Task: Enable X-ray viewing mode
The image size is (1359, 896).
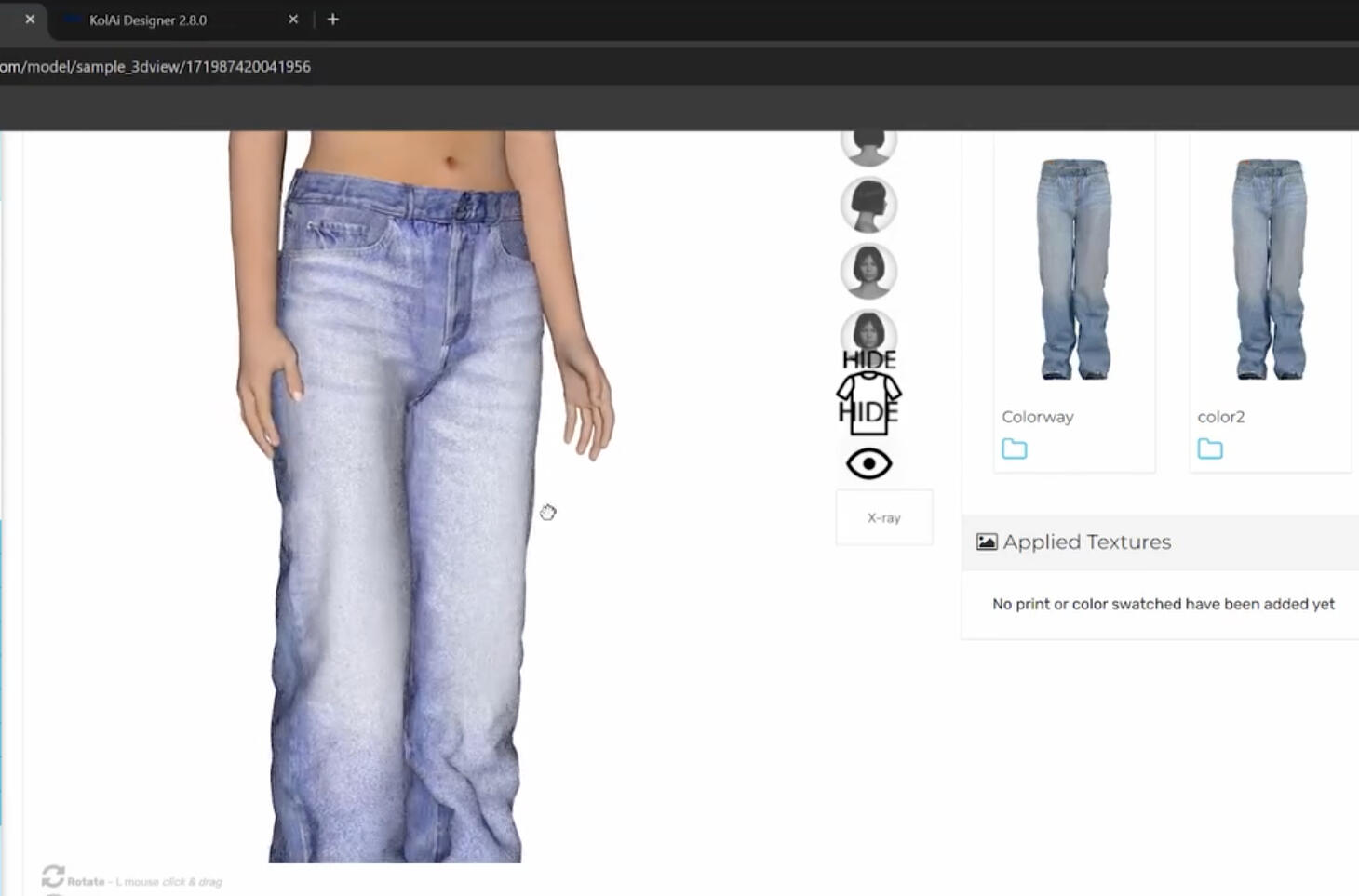Action: pos(882,517)
